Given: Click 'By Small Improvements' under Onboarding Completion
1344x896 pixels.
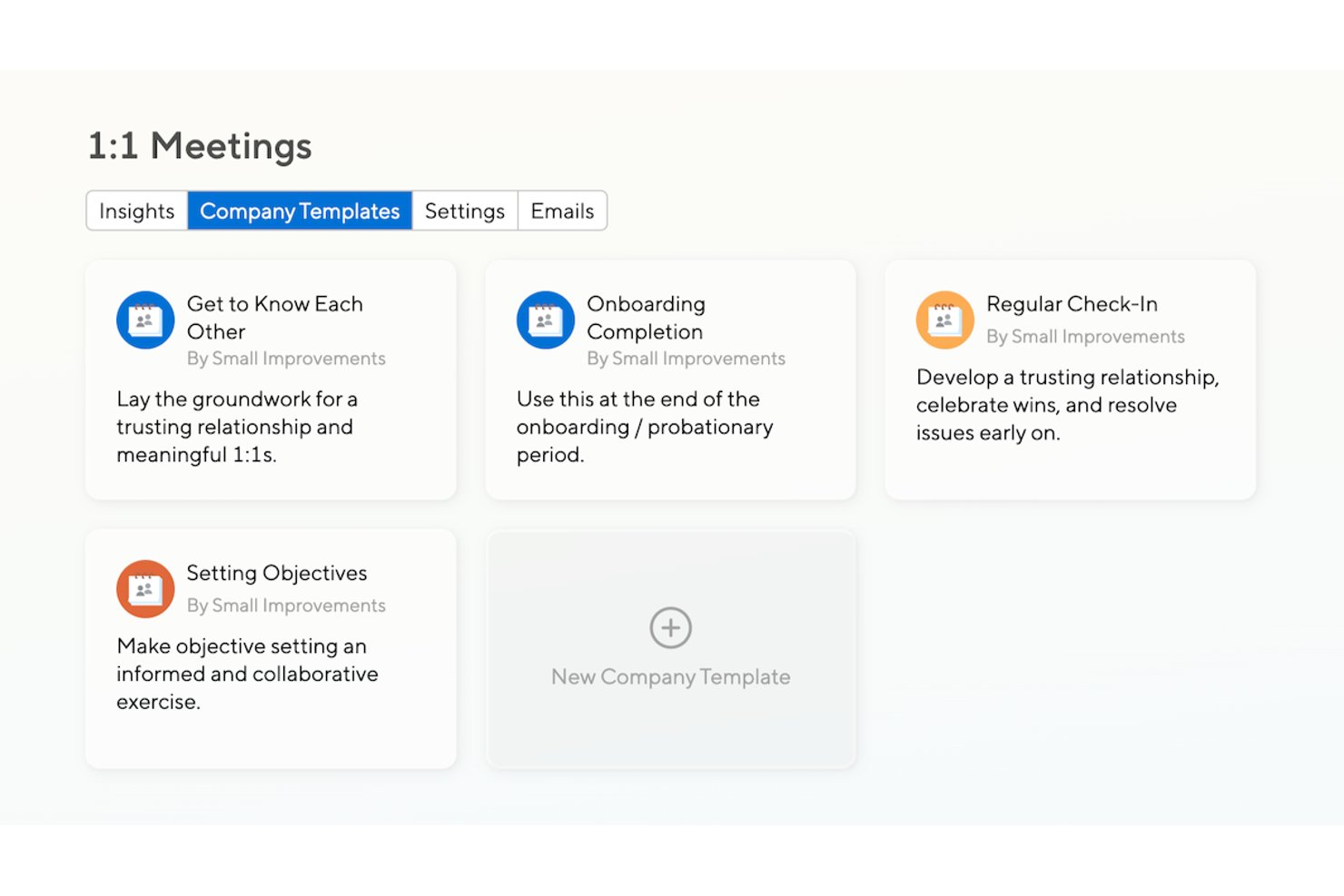Looking at the screenshot, I should 687,359.
